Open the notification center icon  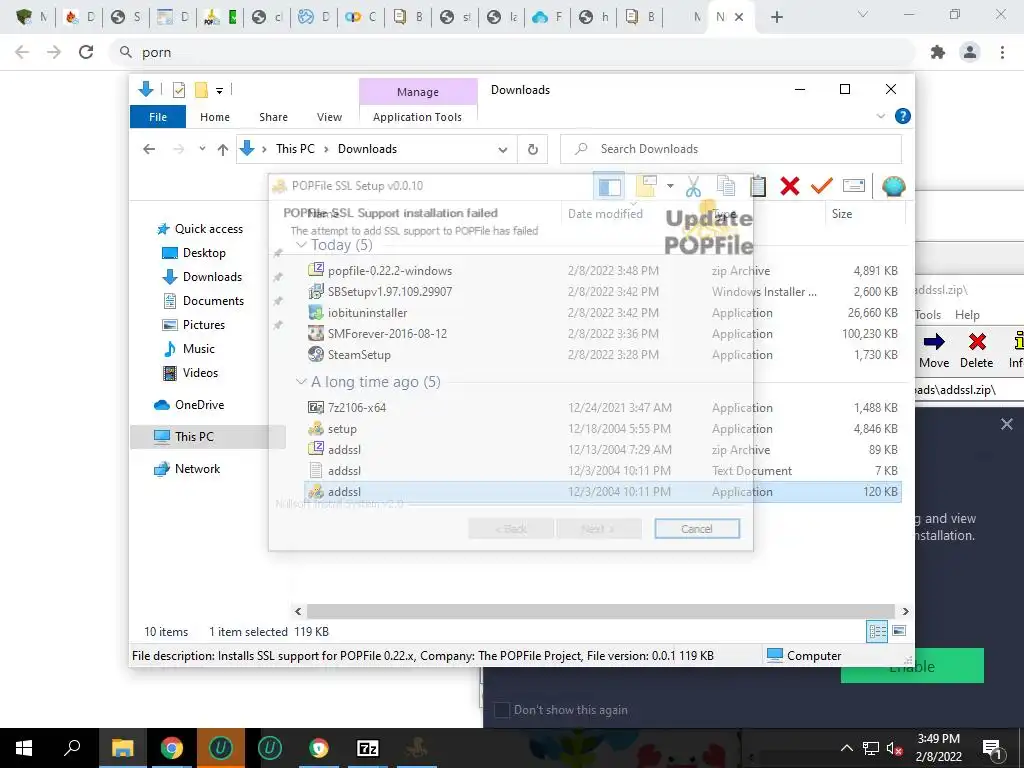pyautogui.click(x=991, y=748)
